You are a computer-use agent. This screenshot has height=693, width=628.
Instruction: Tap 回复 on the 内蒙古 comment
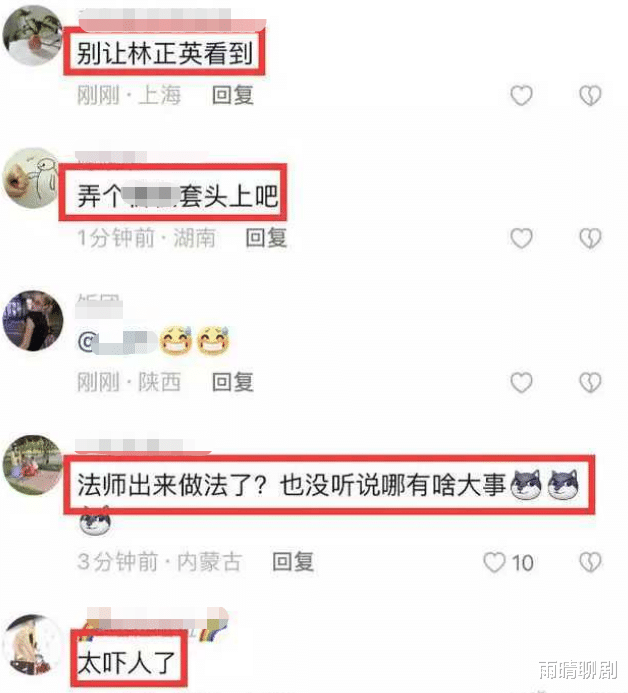(293, 562)
